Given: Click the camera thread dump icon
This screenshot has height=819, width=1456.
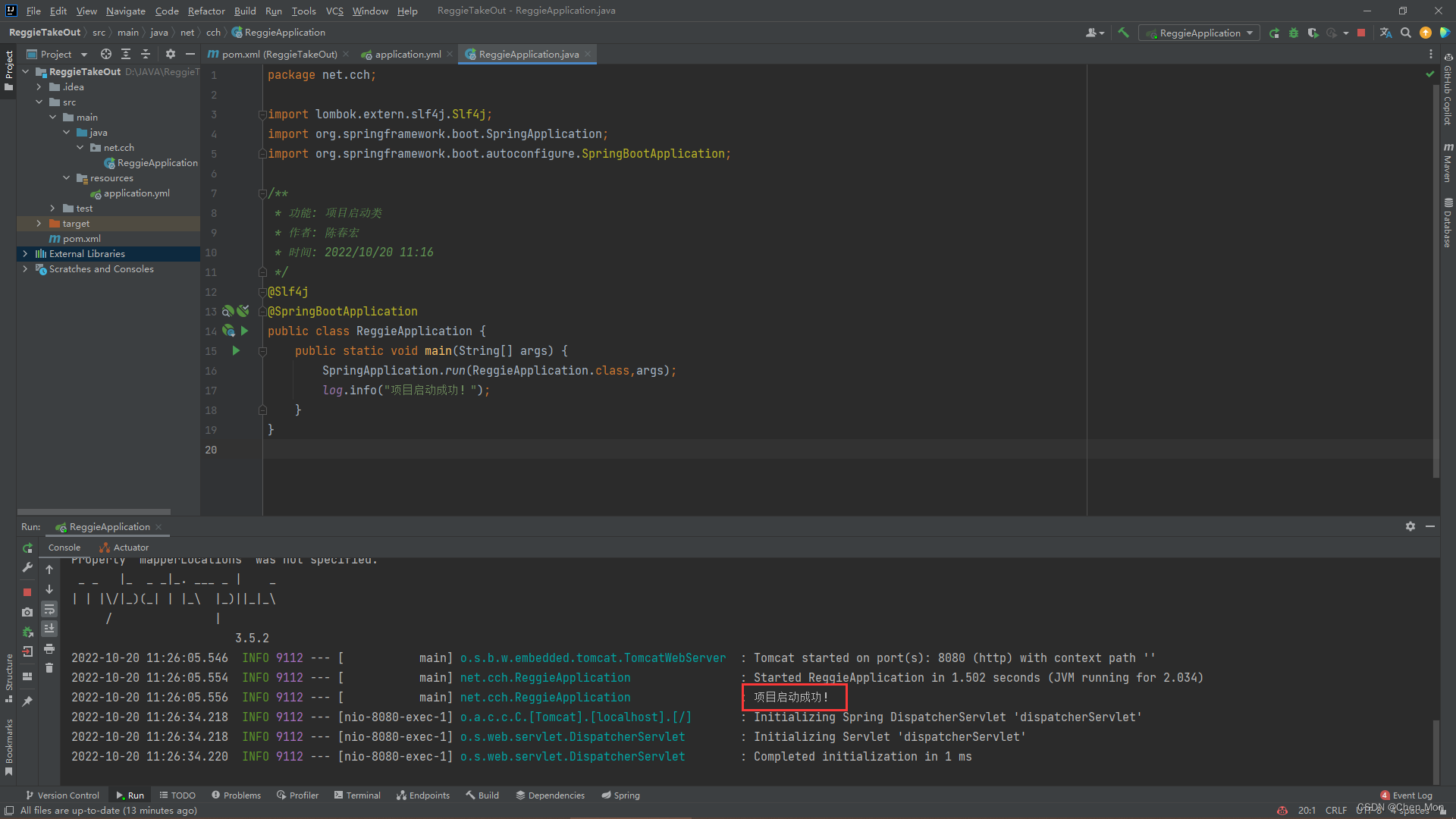Looking at the screenshot, I should [x=27, y=612].
